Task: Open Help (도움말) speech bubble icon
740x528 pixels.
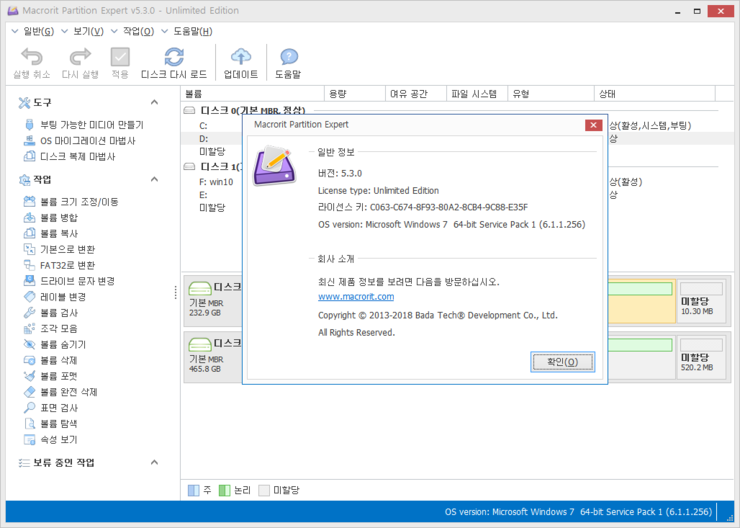Action: pyautogui.click(x=288, y=57)
